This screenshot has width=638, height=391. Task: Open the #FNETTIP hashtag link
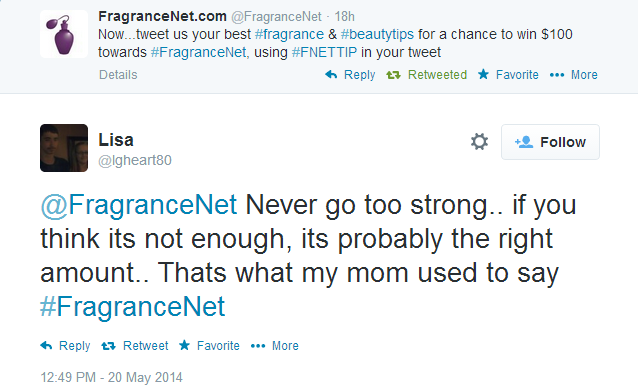pos(324,52)
